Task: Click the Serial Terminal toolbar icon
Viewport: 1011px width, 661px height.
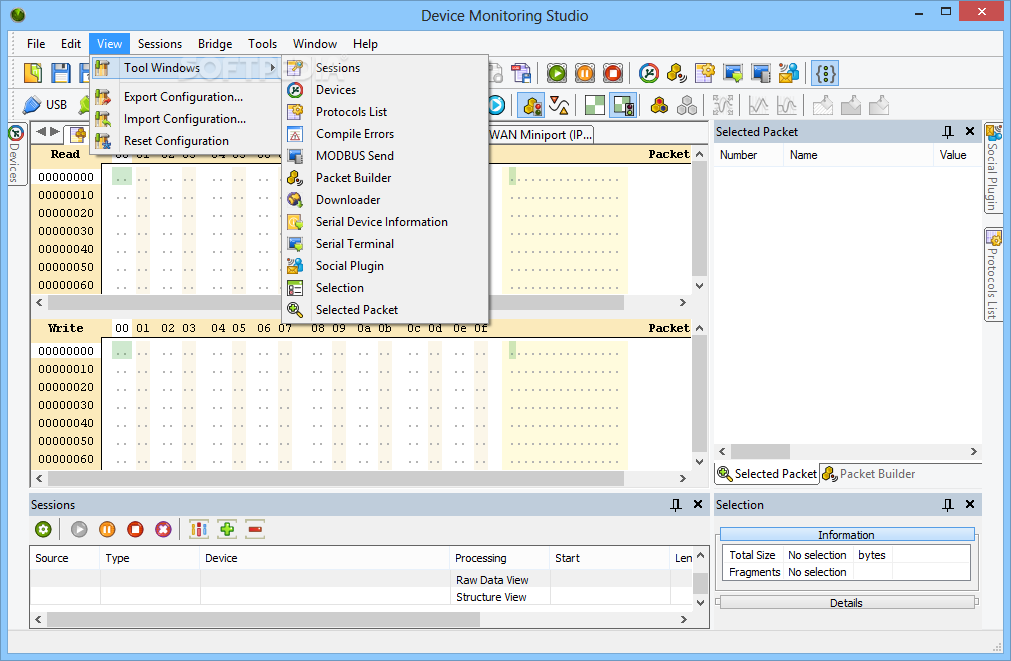Action: tap(733, 73)
